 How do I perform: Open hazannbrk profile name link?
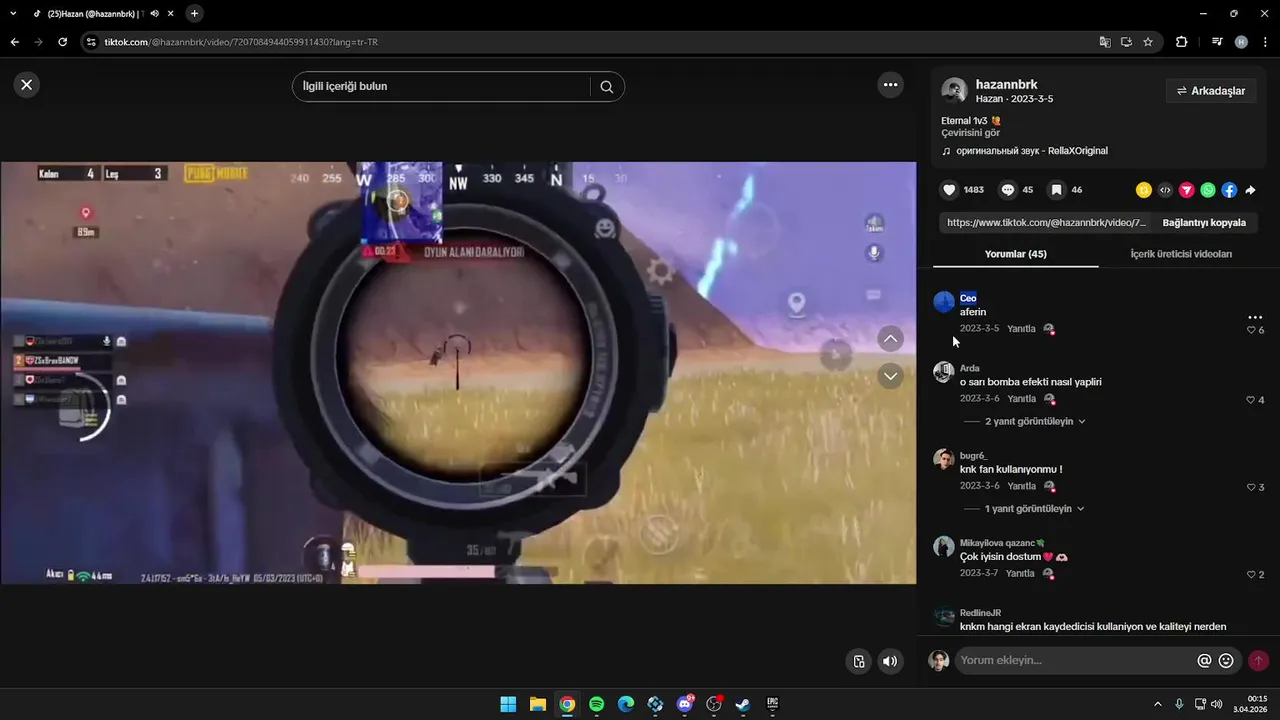(x=1006, y=85)
